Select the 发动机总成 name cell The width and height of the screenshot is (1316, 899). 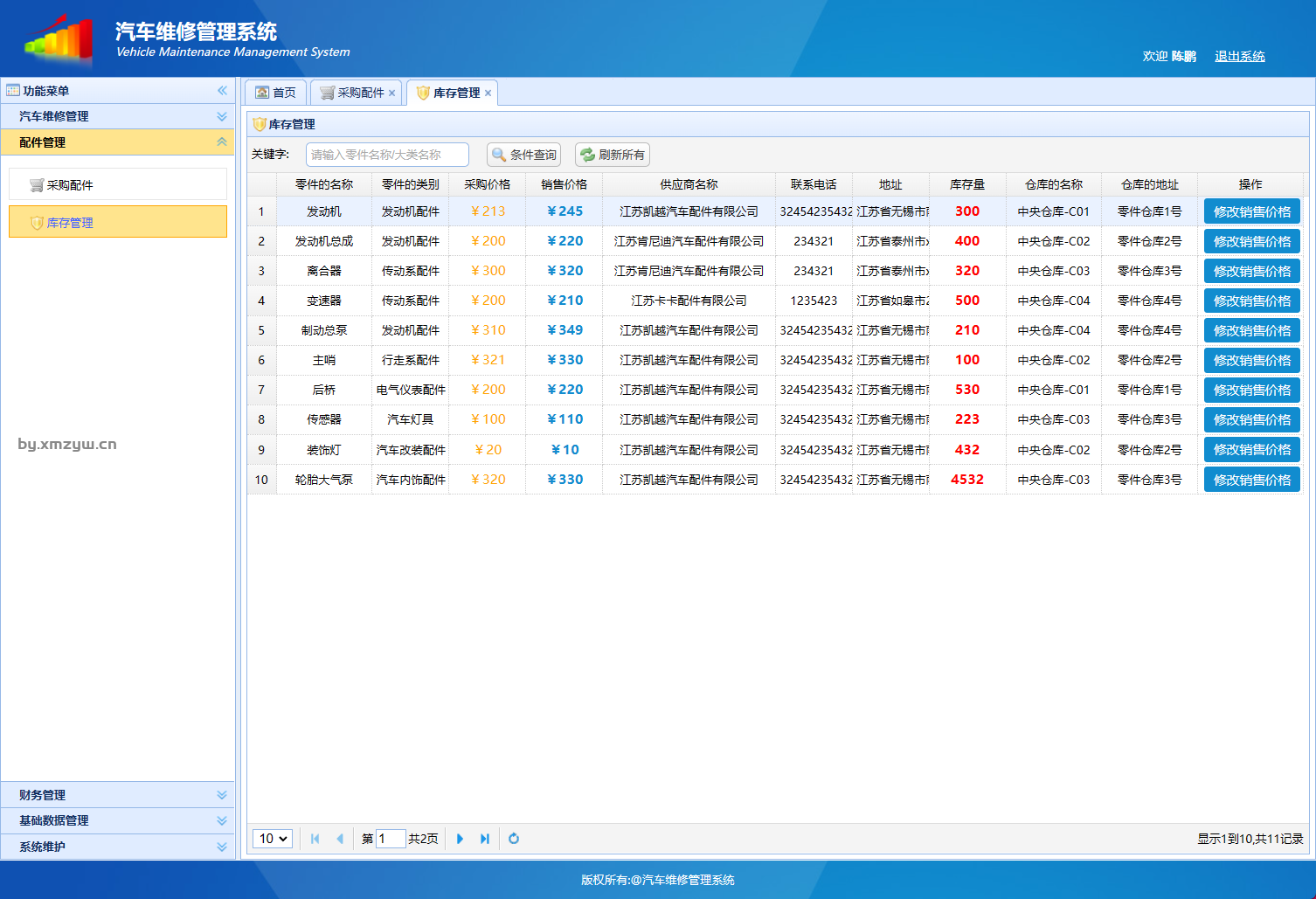click(324, 241)
